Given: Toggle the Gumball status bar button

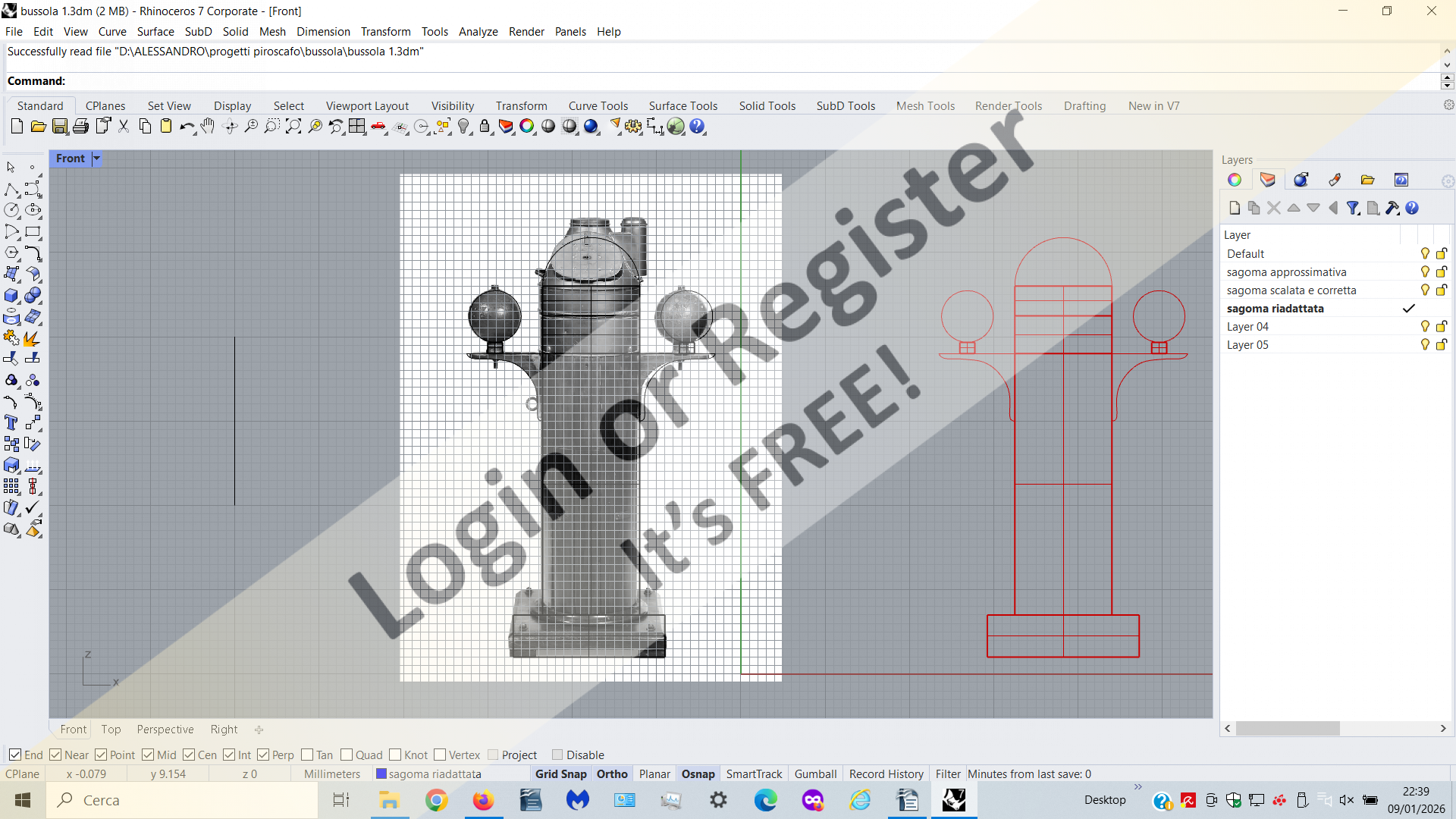Looking at the screenshot, I should point(815,774).
